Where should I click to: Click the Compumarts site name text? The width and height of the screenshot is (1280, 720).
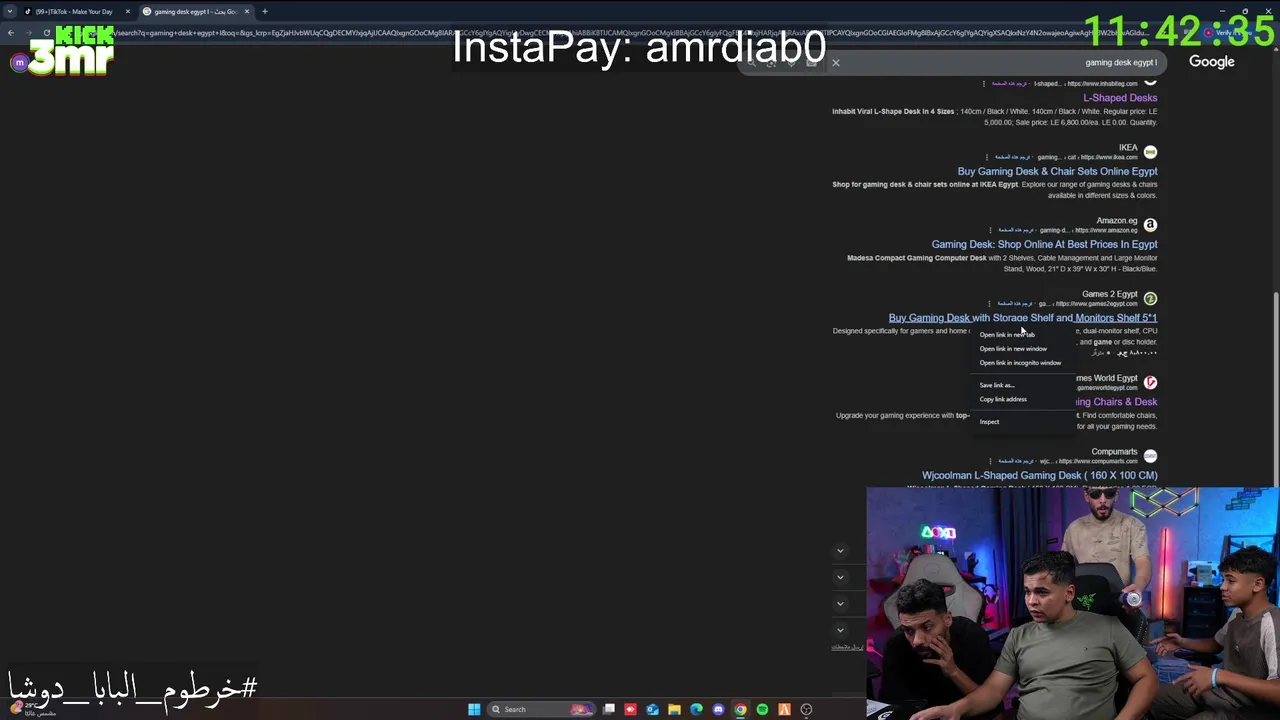(1115, 452)
